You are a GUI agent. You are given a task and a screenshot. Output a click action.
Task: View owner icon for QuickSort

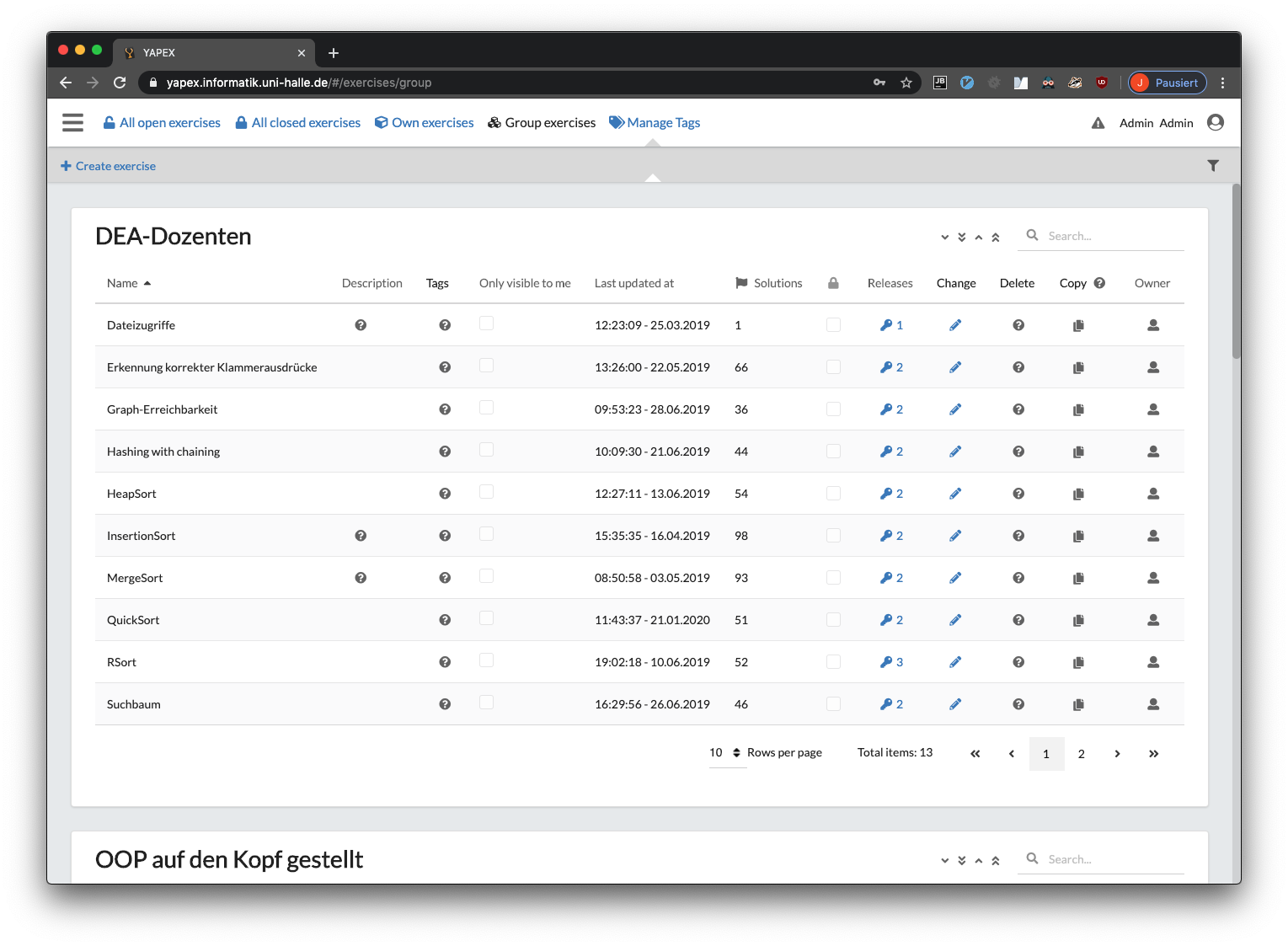tap(1153, 620)
